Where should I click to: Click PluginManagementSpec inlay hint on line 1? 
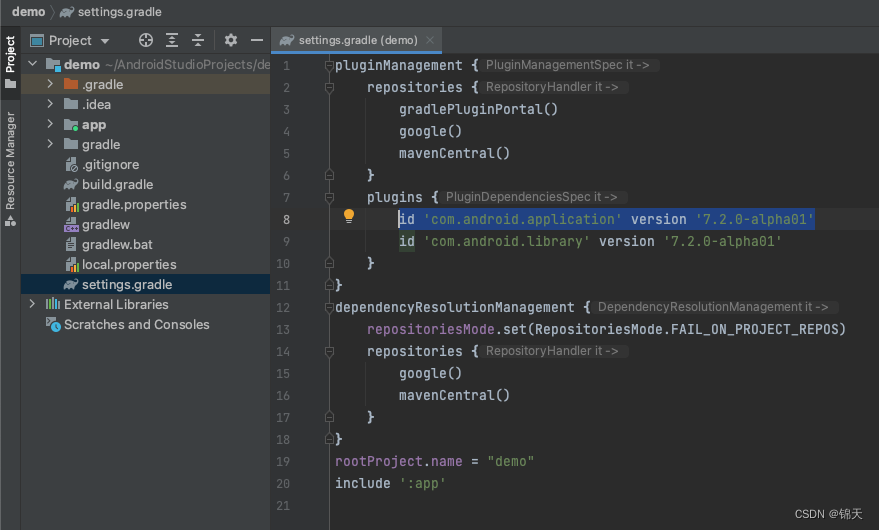(x=567, y=65)
